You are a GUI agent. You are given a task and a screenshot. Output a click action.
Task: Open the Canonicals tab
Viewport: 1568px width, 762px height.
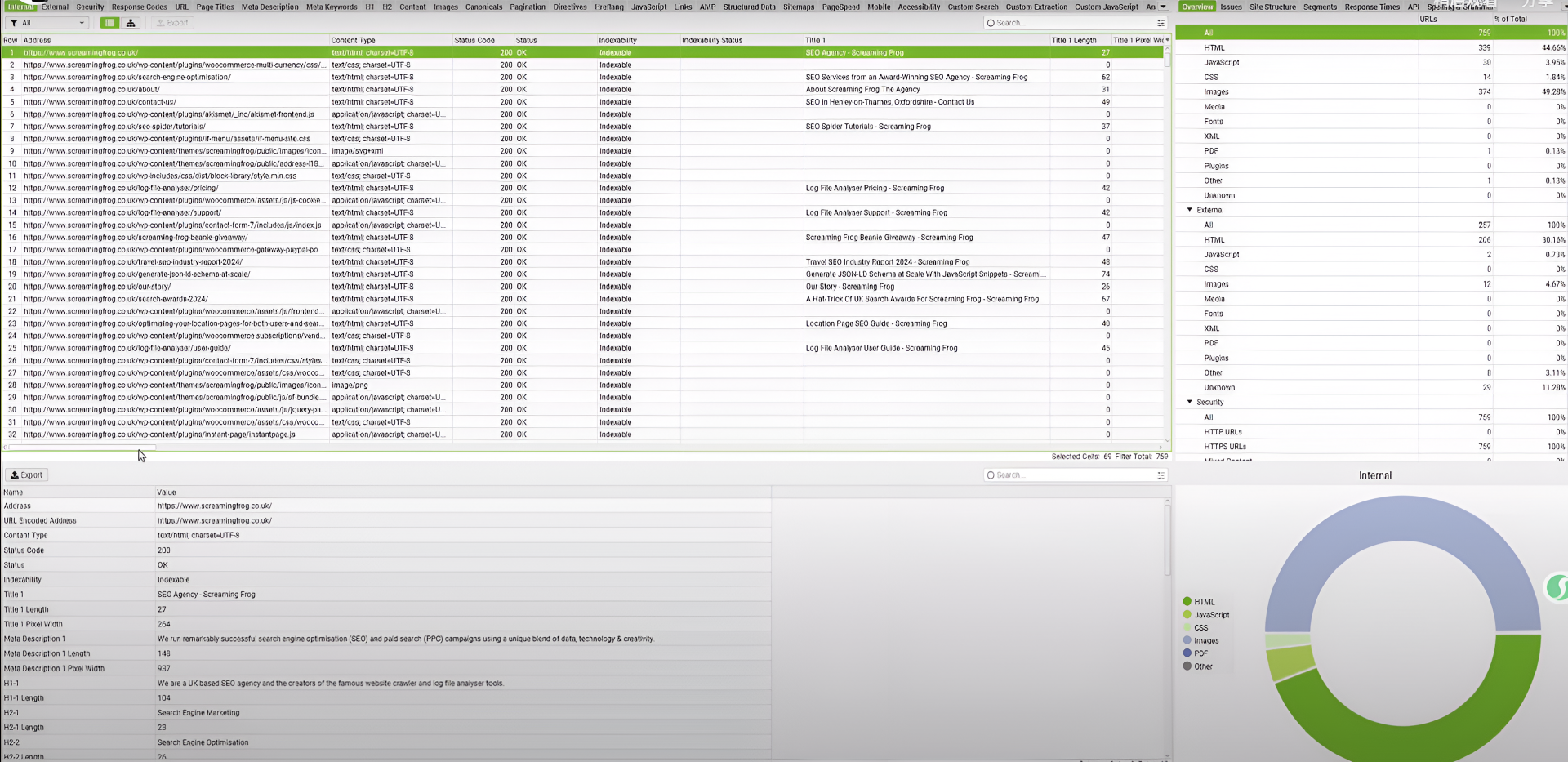point(484,7)
